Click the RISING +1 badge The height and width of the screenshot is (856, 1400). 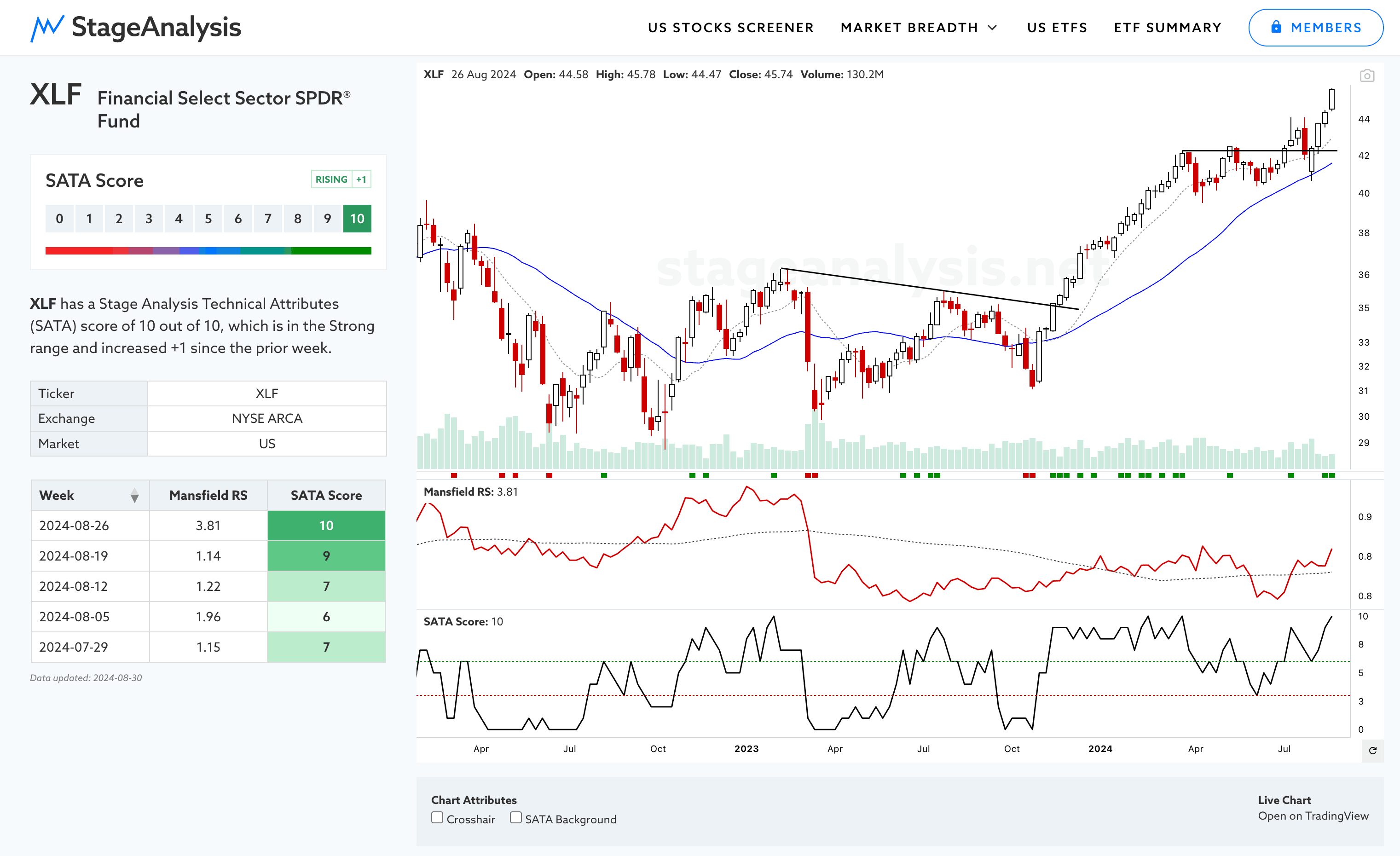(341, 179)
